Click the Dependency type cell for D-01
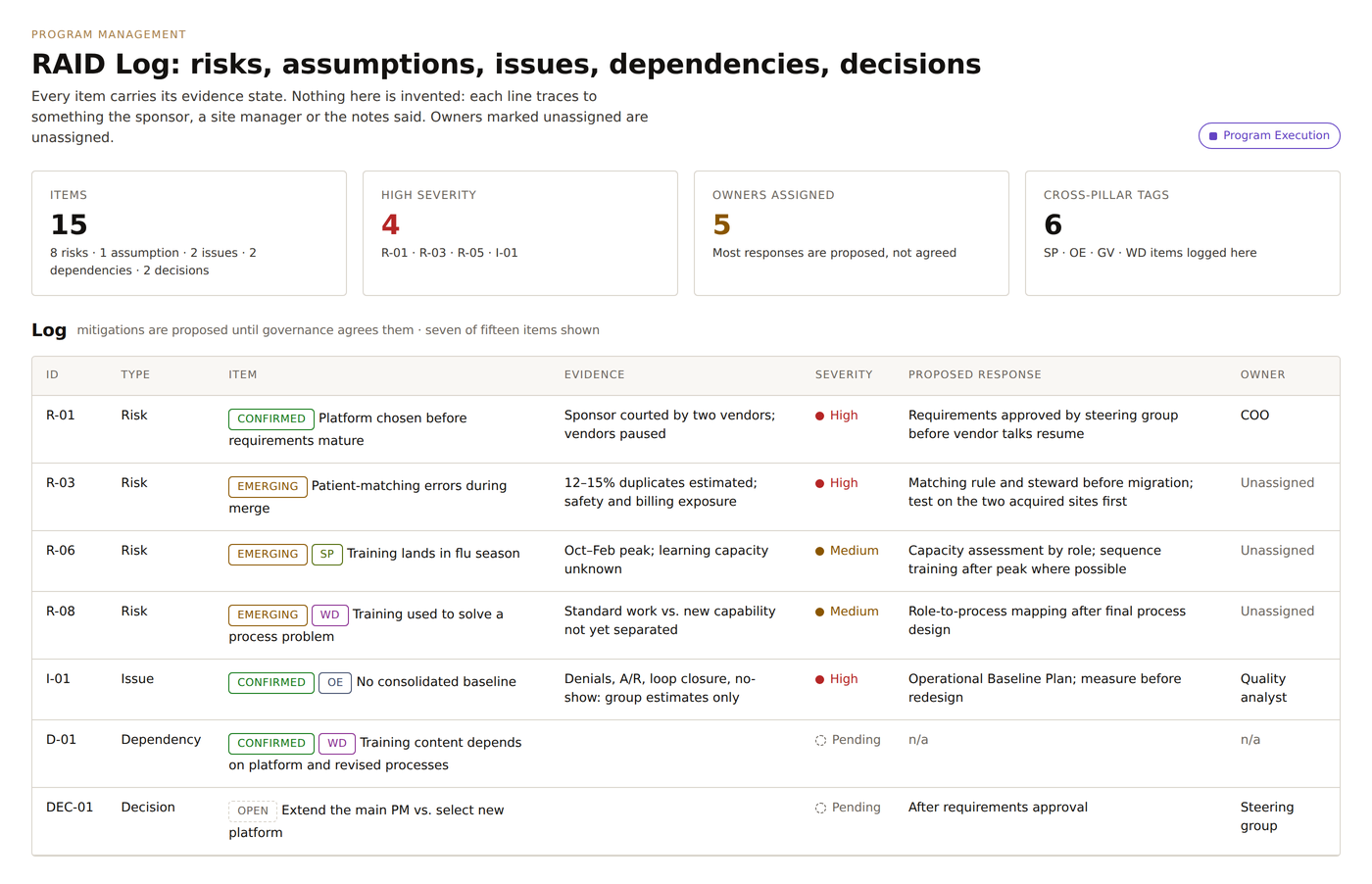 [x=161, y=740]
